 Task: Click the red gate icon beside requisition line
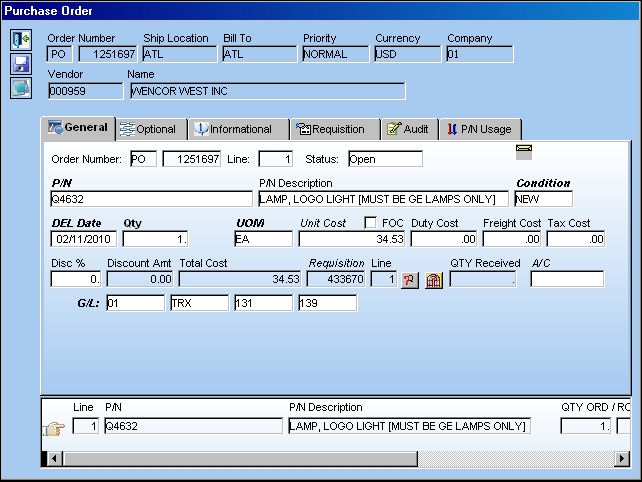pos(434,280)
